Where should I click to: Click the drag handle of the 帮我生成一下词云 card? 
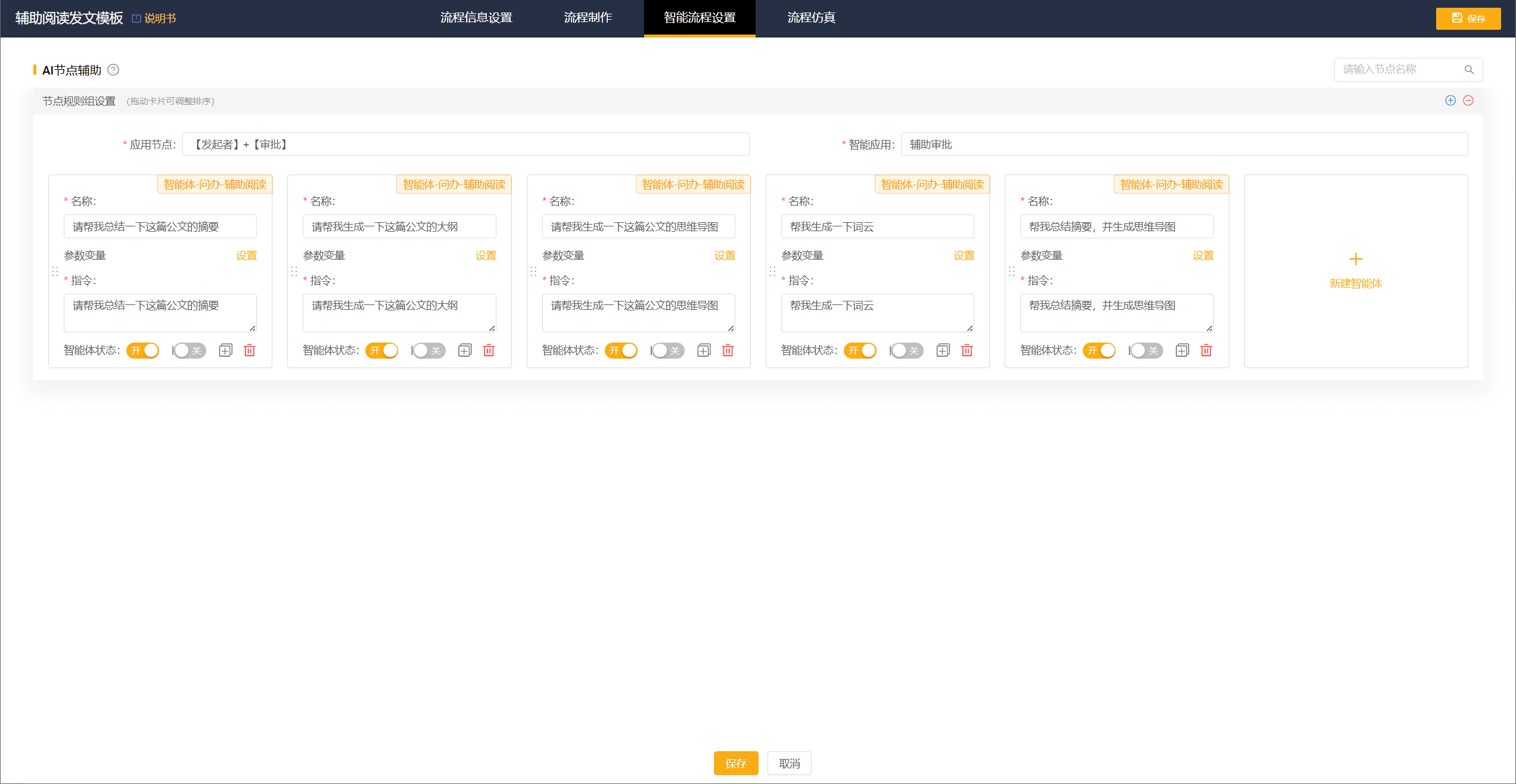[x=772, y=272]
